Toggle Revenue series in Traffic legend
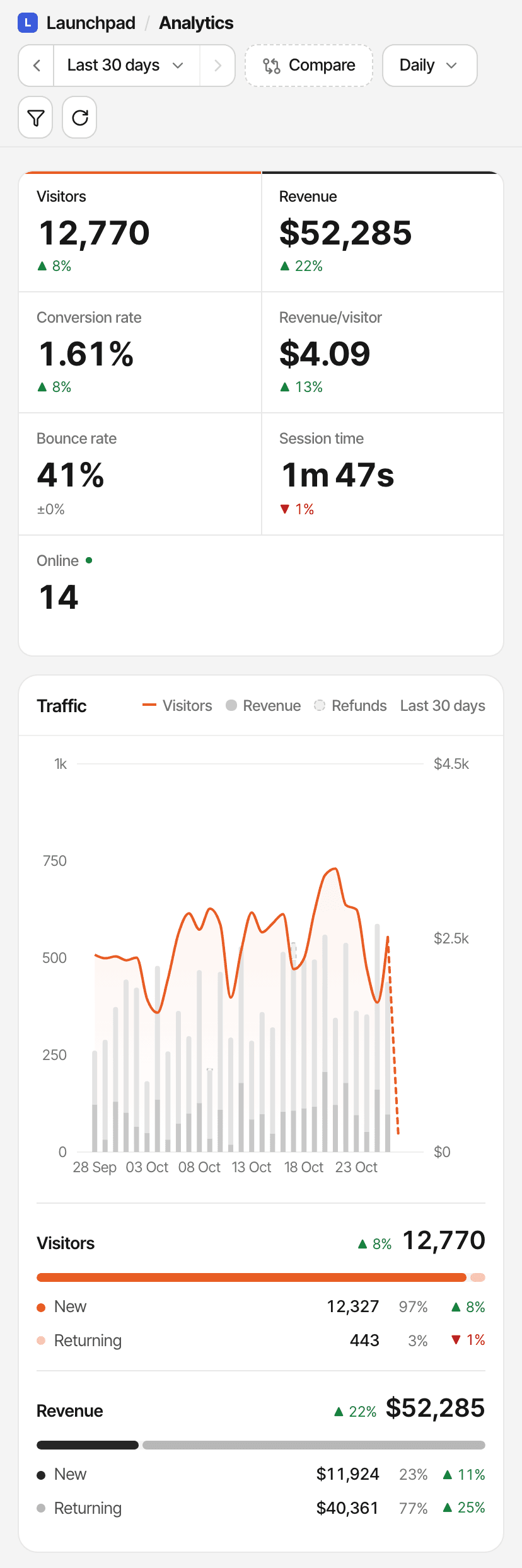This screenshot has height=1568, width=522. pos(263,706)
